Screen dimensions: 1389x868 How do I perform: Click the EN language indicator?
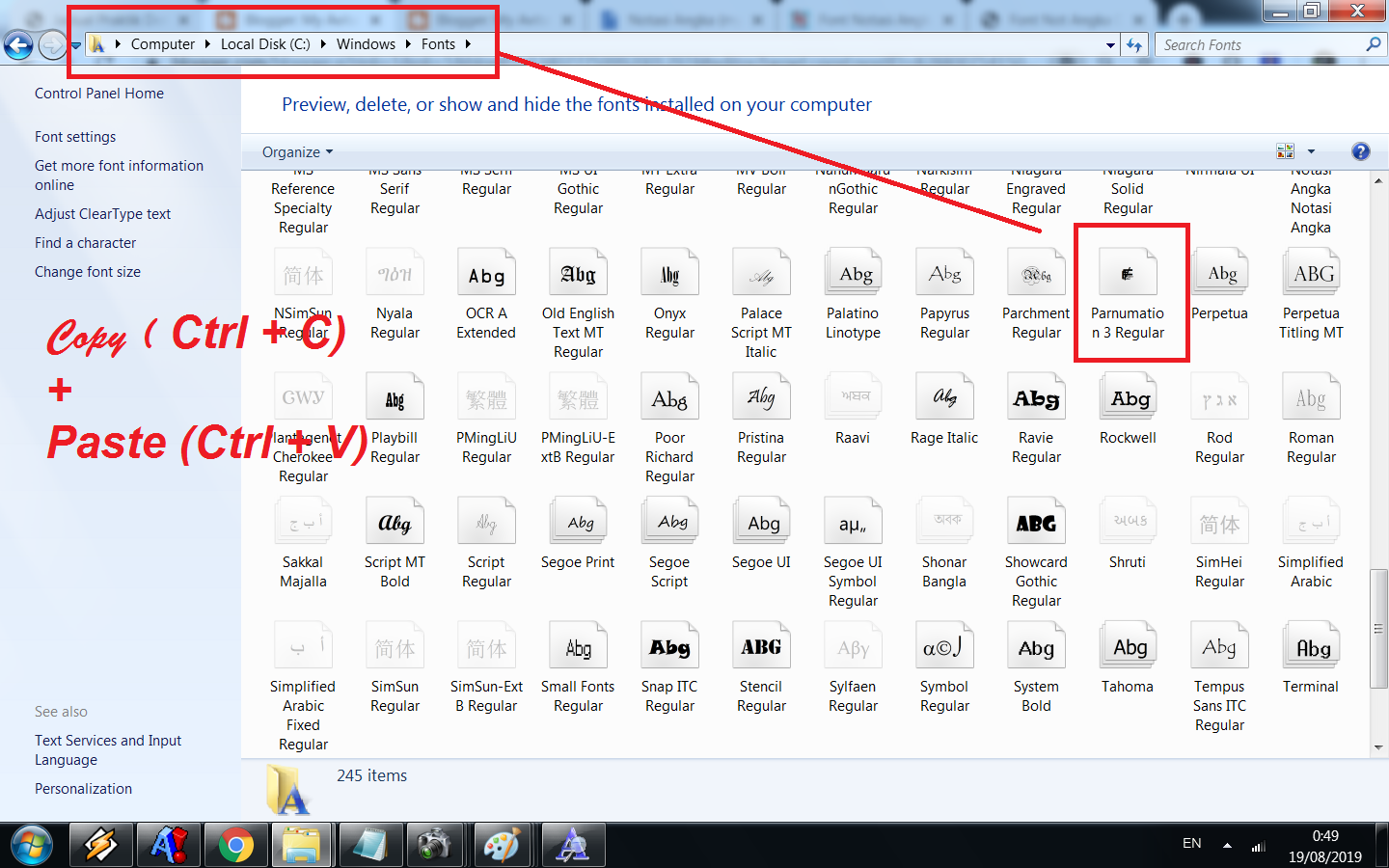coord(1192,843)
